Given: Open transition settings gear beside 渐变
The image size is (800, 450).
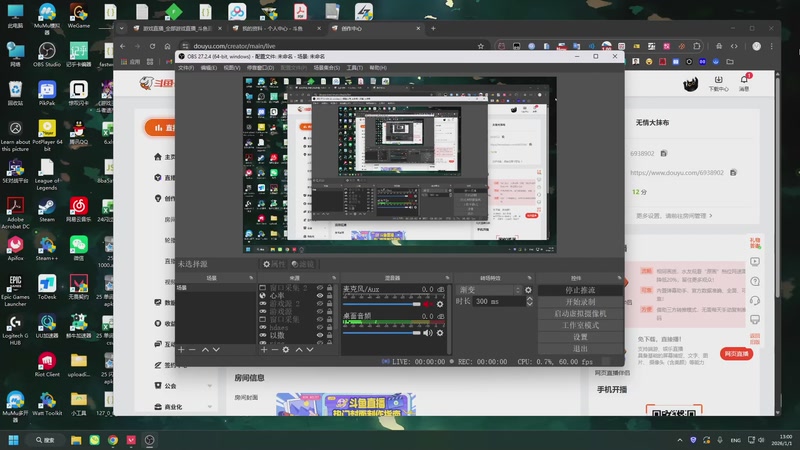Looking at the screenshot, I should click(529, 290).
